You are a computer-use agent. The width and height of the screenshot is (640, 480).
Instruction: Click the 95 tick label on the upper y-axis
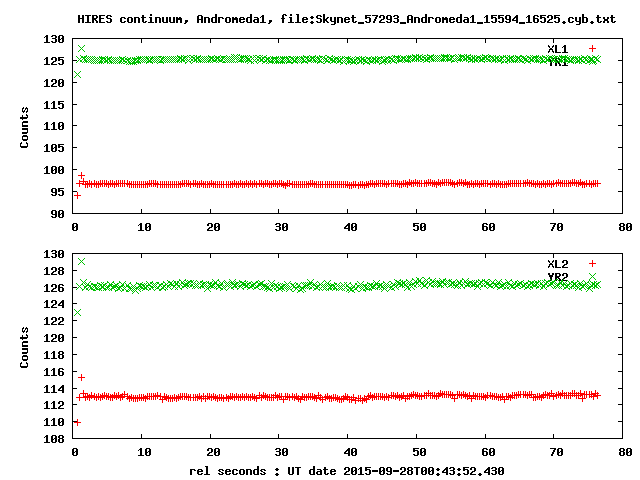pyautogui.click(x=58, y=192)
